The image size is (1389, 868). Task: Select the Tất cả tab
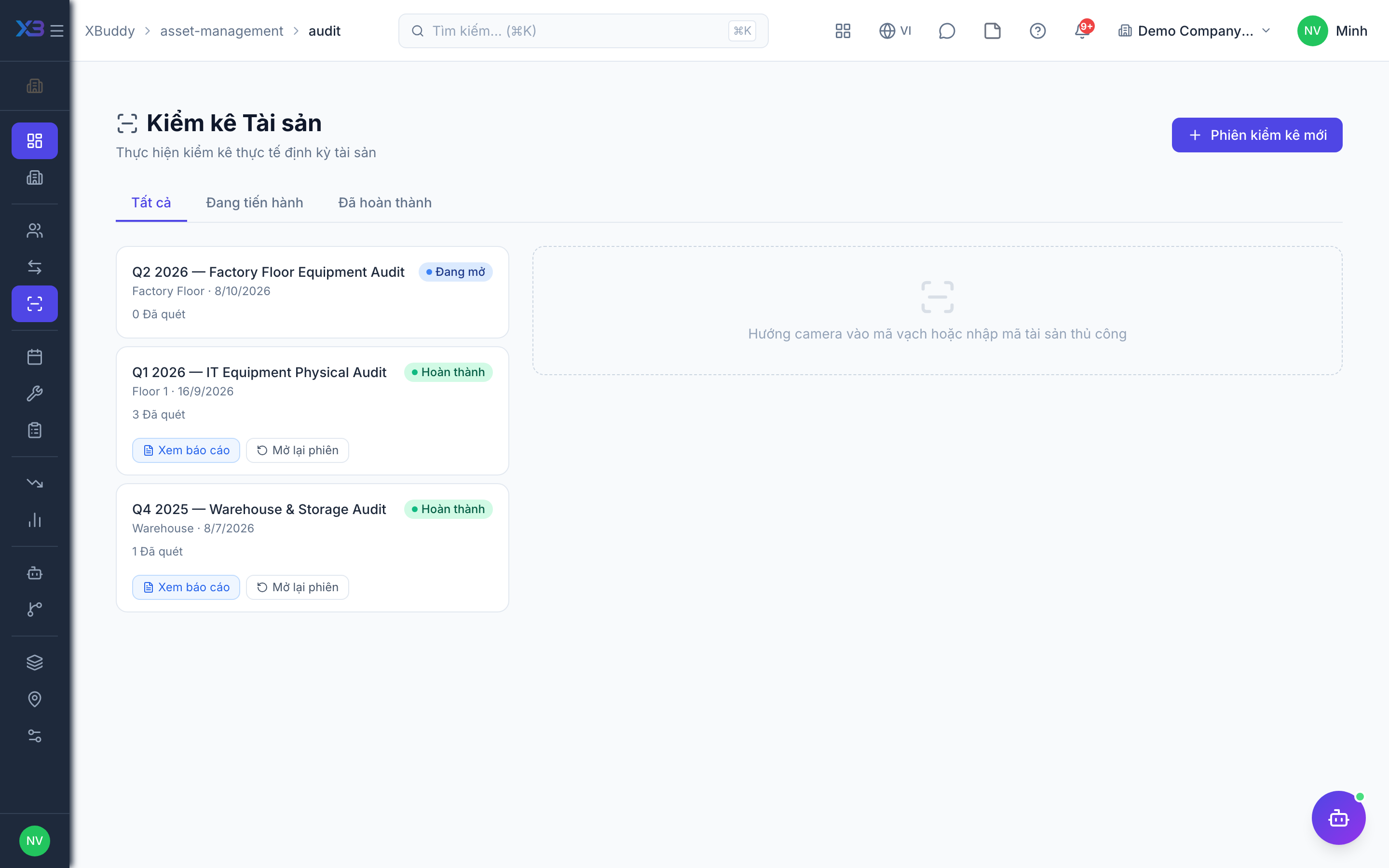tap(151, 203)
